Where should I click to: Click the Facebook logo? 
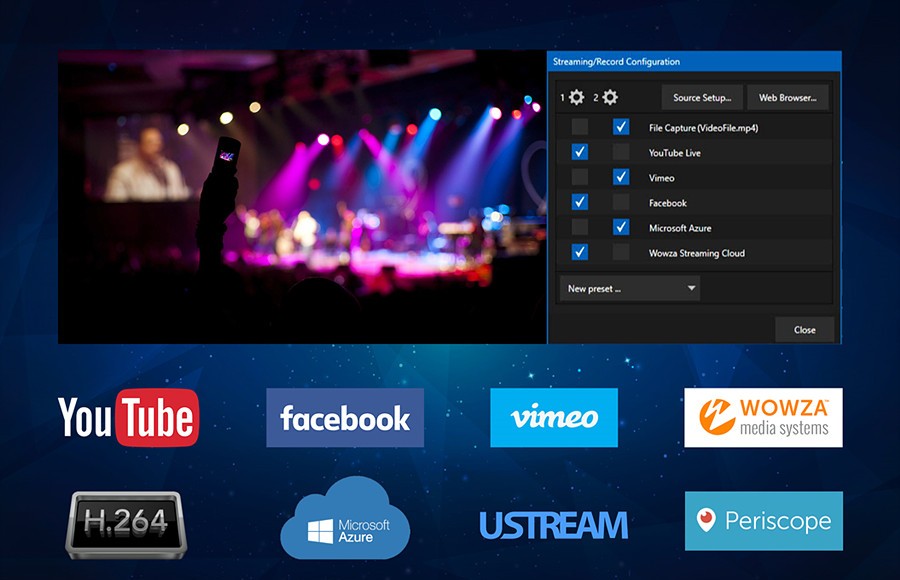345,417
